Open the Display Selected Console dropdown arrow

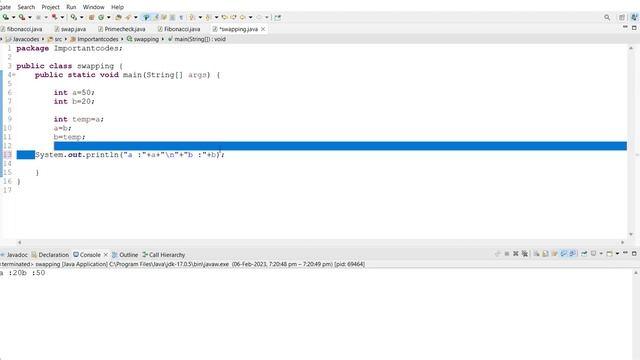[x=601, y=254]
